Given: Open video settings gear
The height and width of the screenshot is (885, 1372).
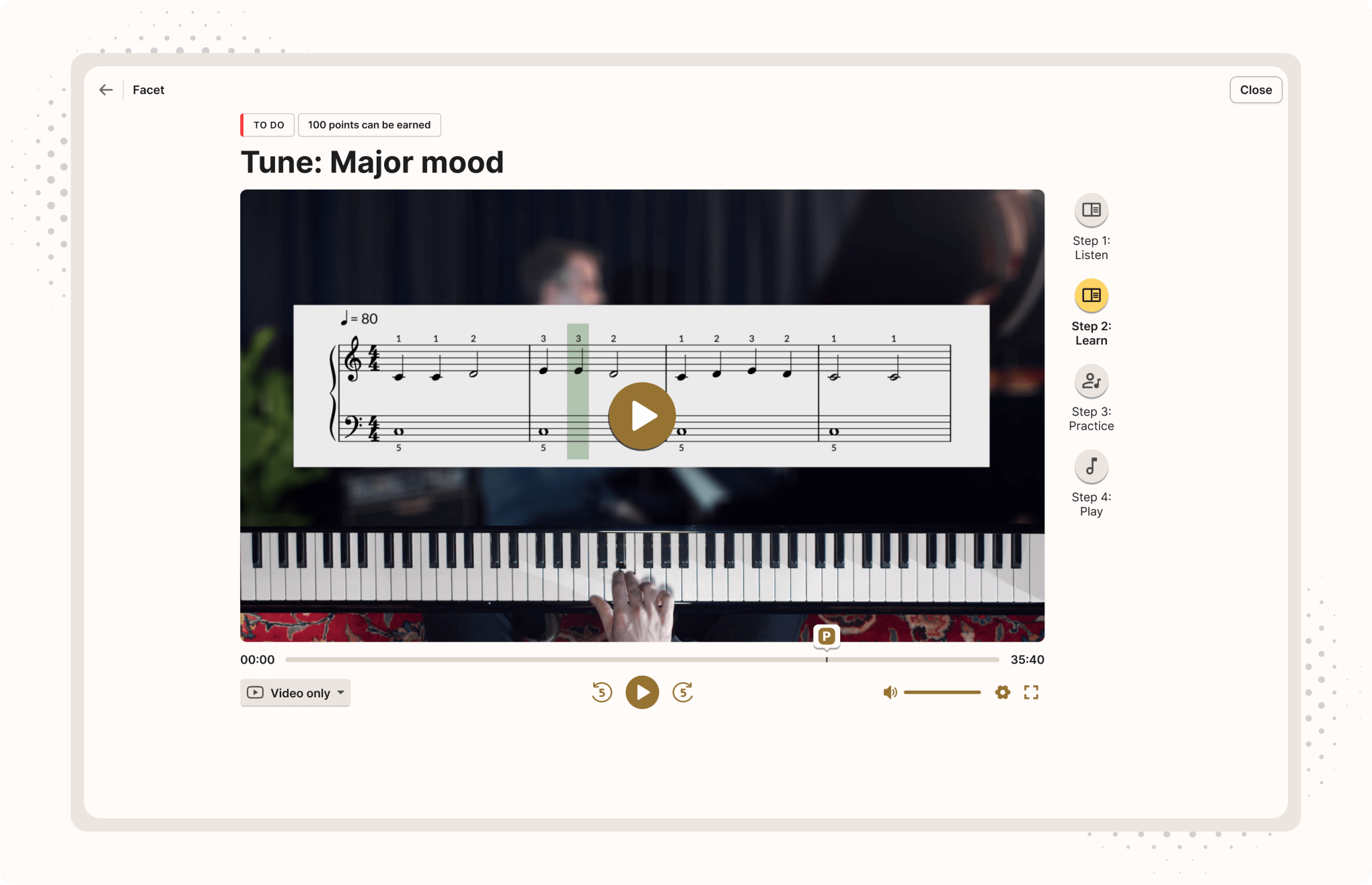Looking at the screenshot, I should (1002, 692).
